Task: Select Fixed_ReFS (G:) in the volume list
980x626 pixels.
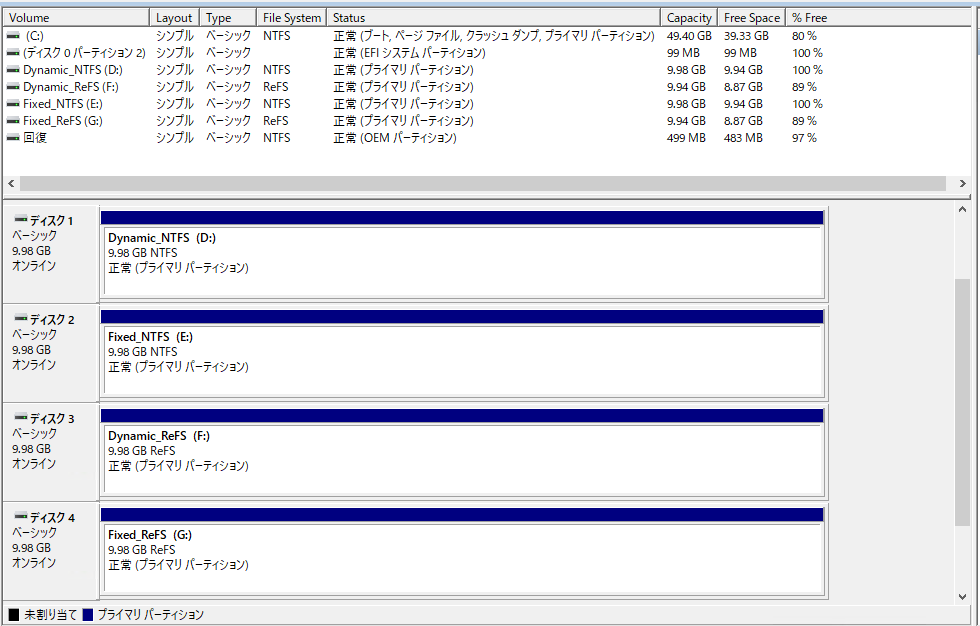Action: coord(62,121)
